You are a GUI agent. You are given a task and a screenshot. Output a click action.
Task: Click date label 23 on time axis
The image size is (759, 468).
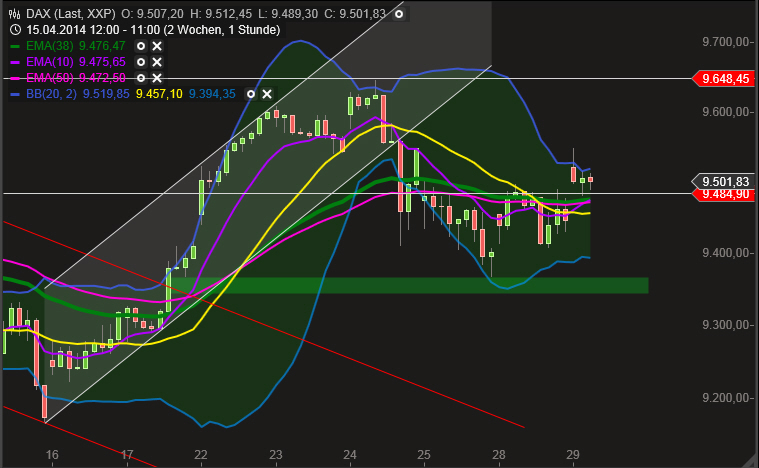[275, 455]
